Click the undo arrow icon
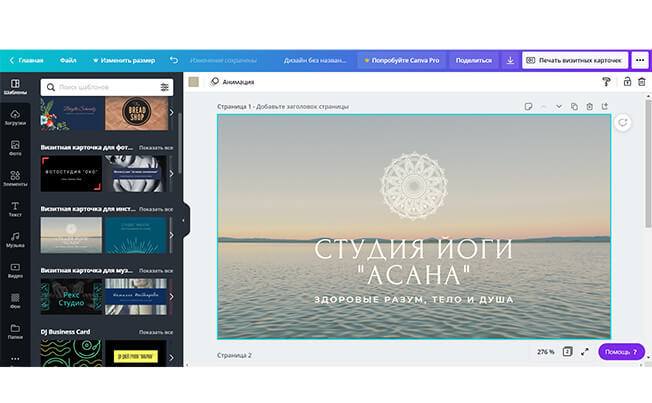The height and width of the screenshot is (403, 652). 174,60
